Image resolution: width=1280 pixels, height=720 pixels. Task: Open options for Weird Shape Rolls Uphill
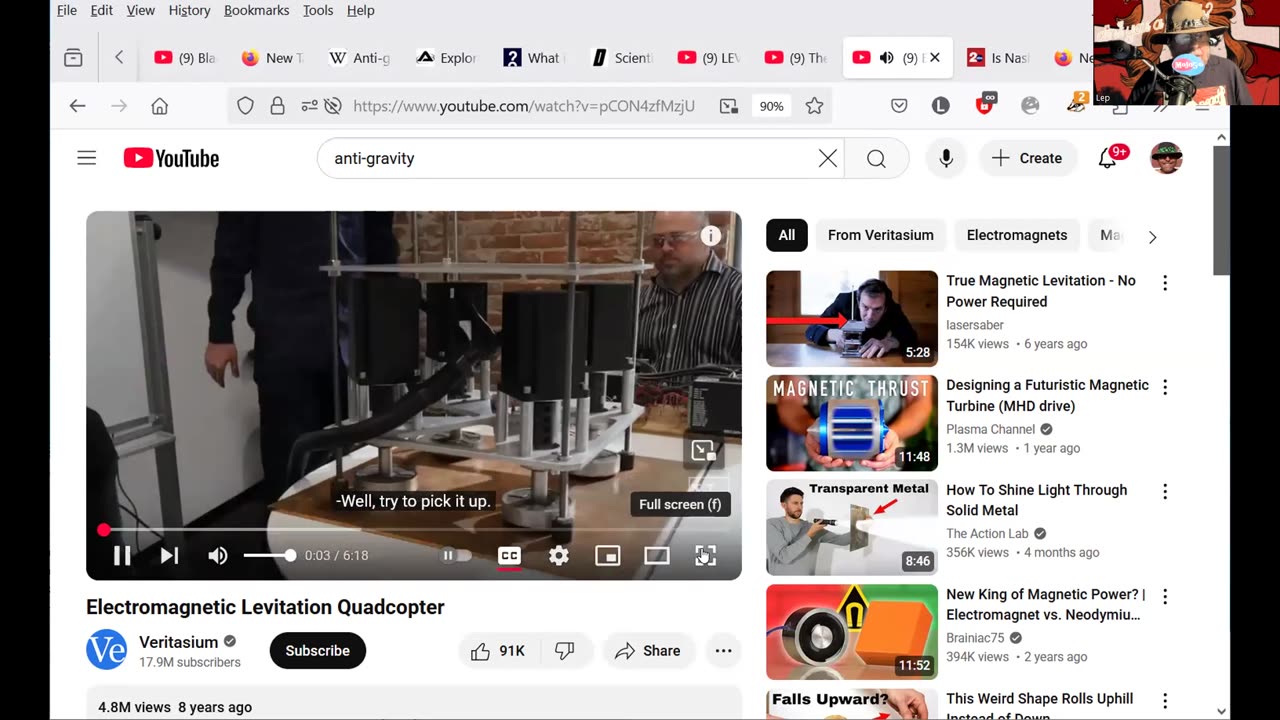click(x=1165, y=701)
